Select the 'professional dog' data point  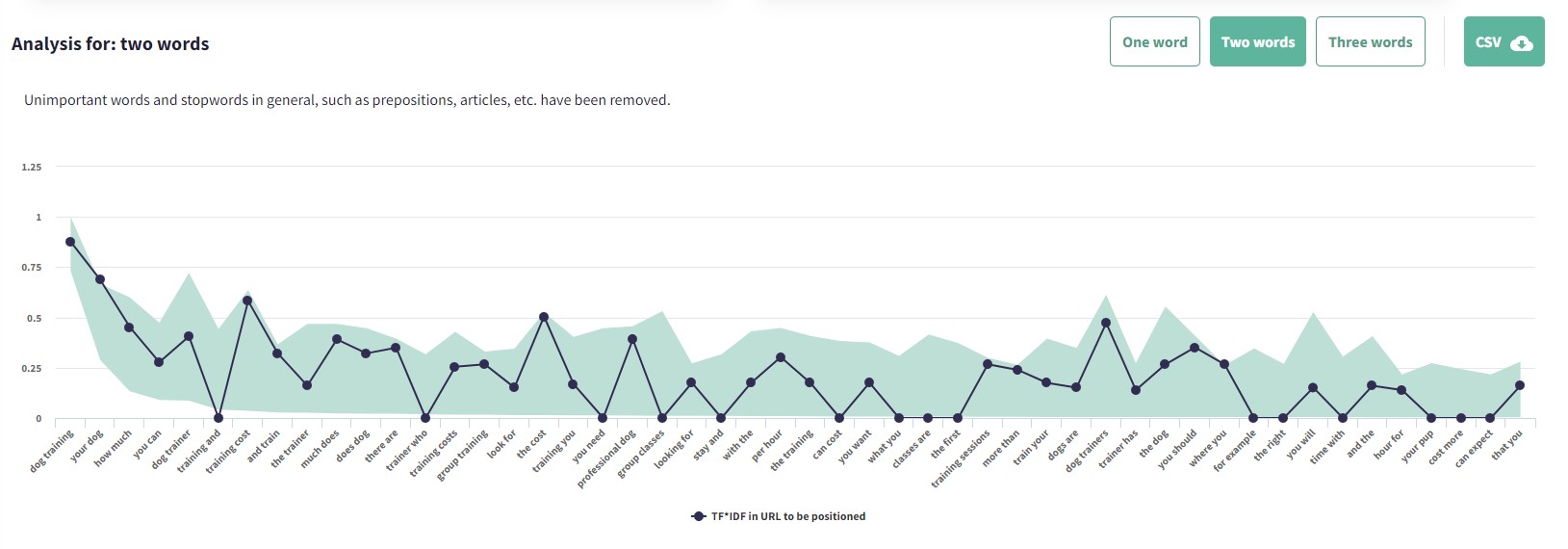(x=632, y=339)
